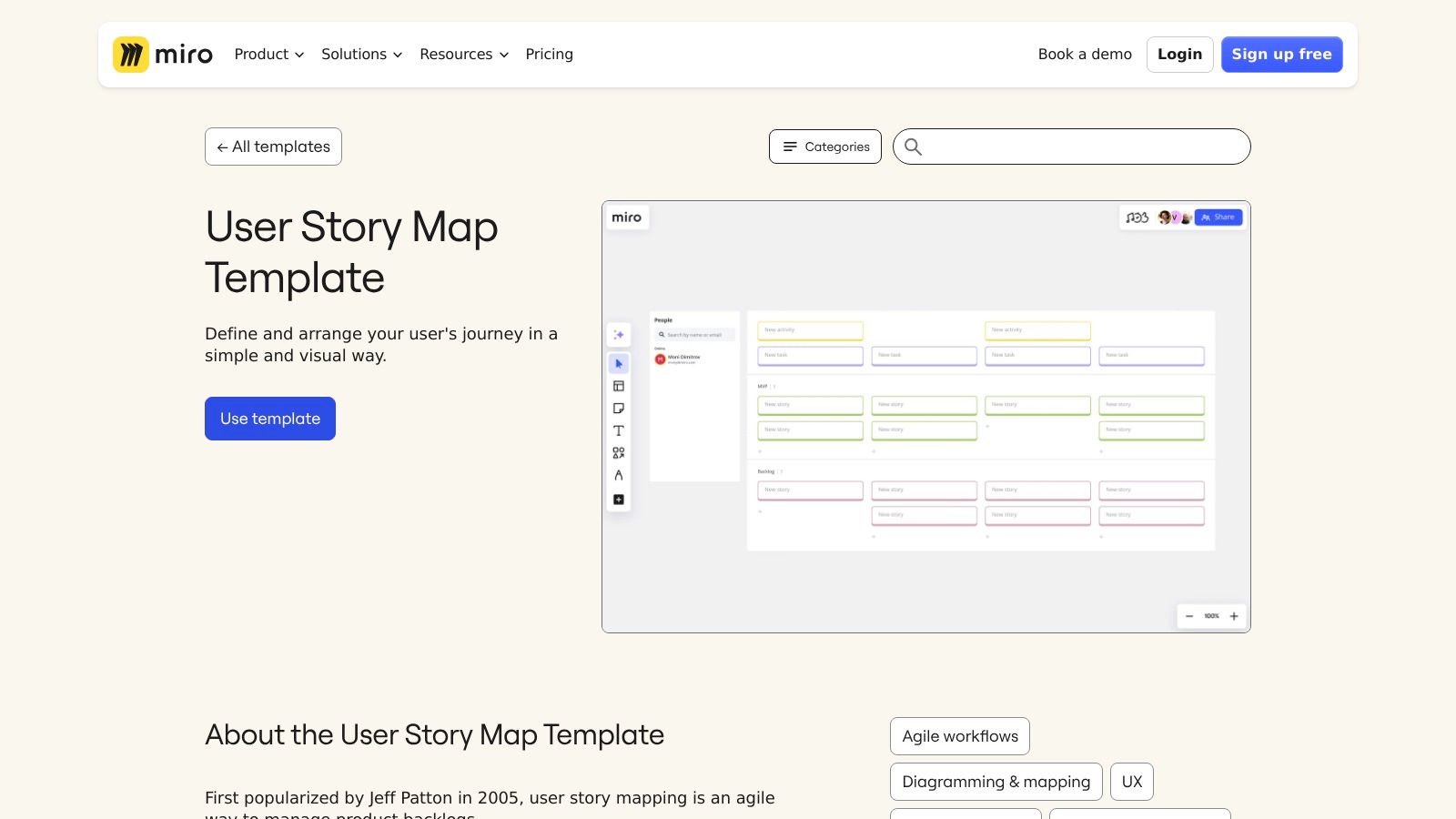Click the music-notes reactions icon in the preview
Image resolution: width=1456 pixels, height=819 pixels.
[x=1137, y=217]
